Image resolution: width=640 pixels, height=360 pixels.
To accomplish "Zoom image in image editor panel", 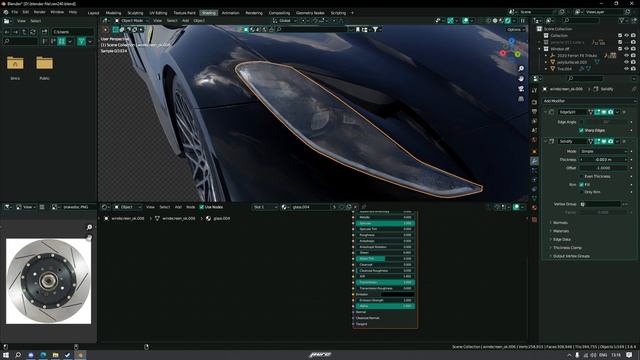I will 89,227.
